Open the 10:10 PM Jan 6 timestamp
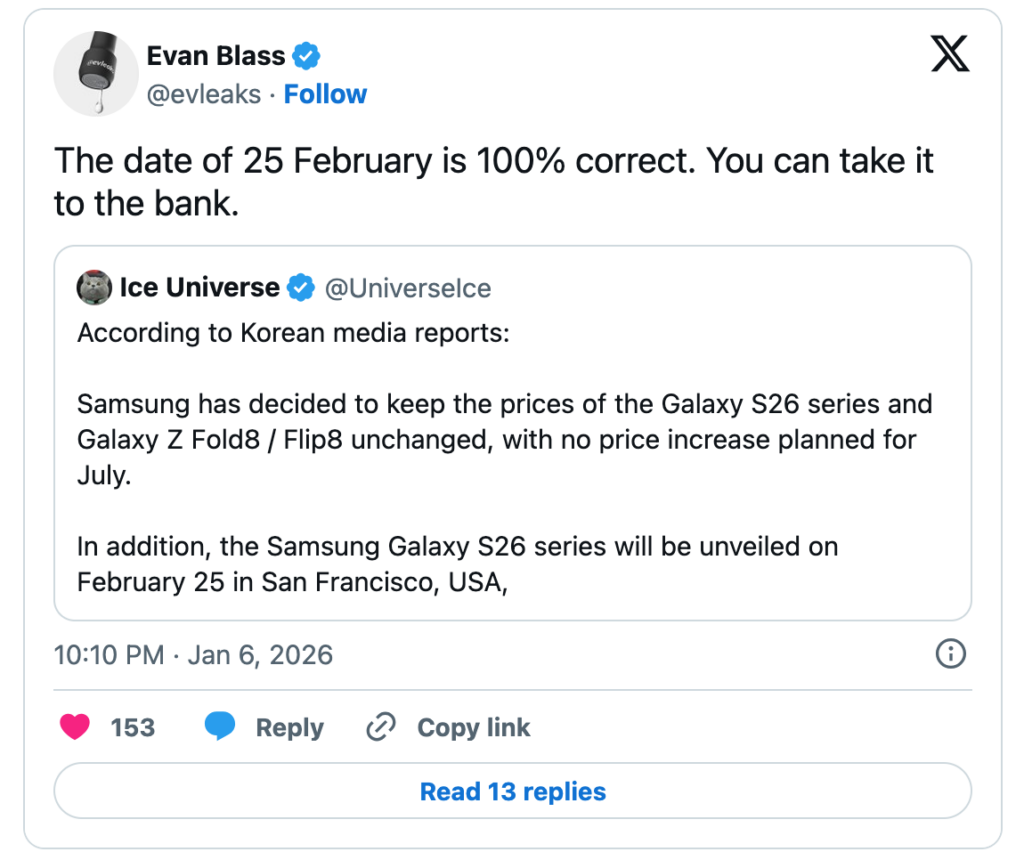 pyautogui.click(x=193, y=655)
